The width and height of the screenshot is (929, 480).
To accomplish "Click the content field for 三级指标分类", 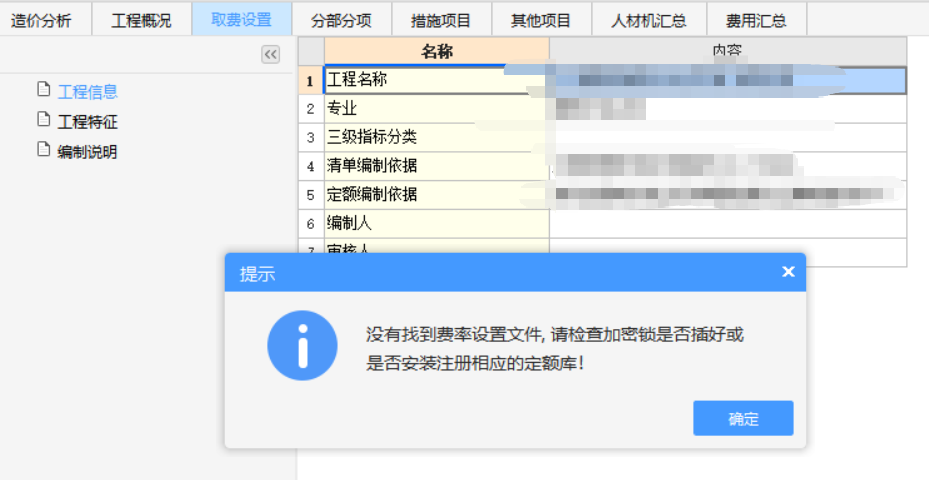I will (728, 137).
